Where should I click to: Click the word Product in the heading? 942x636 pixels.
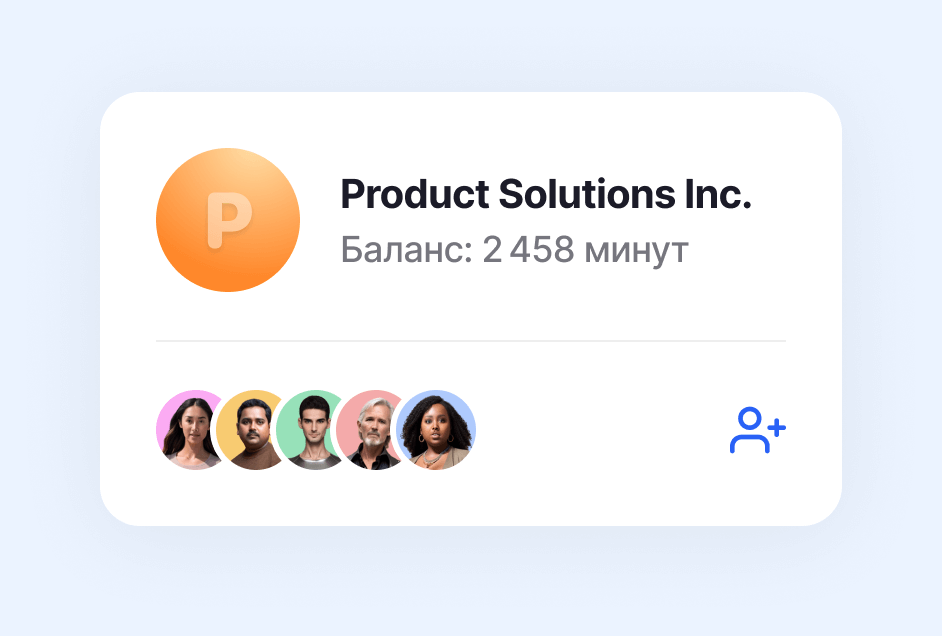[x=415, y=195]
